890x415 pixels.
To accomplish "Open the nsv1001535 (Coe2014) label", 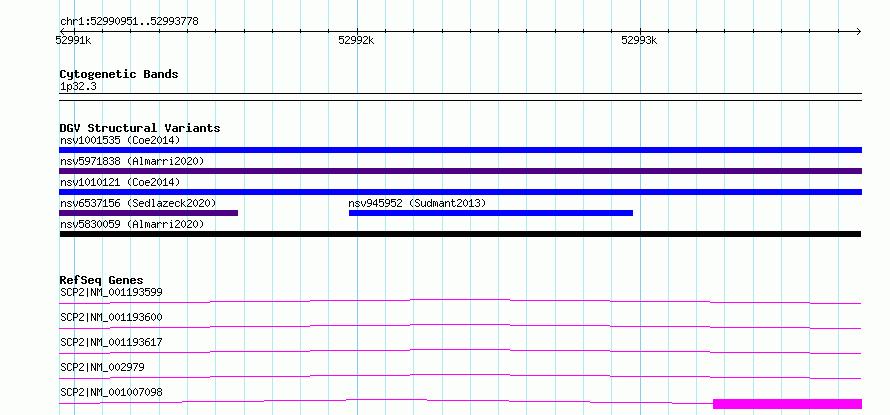I will pos(120,140).
